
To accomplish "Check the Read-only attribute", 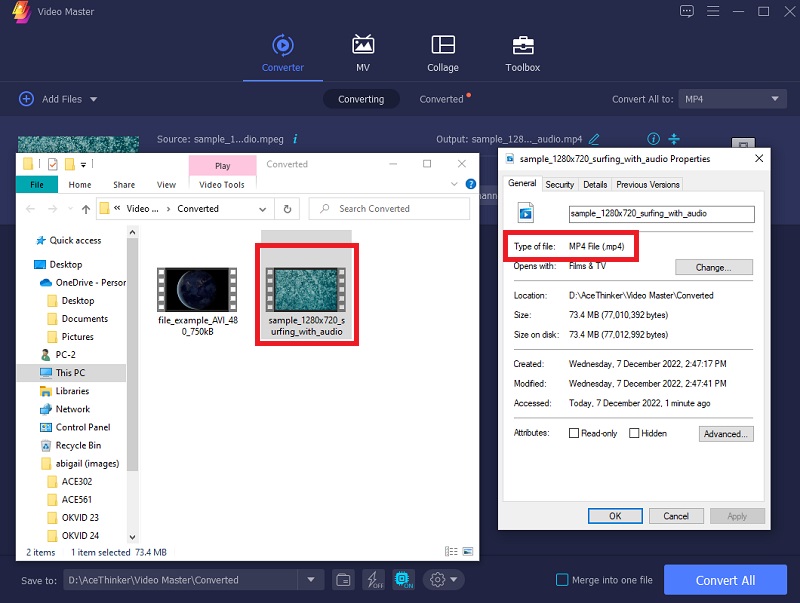I will point(574,433).
